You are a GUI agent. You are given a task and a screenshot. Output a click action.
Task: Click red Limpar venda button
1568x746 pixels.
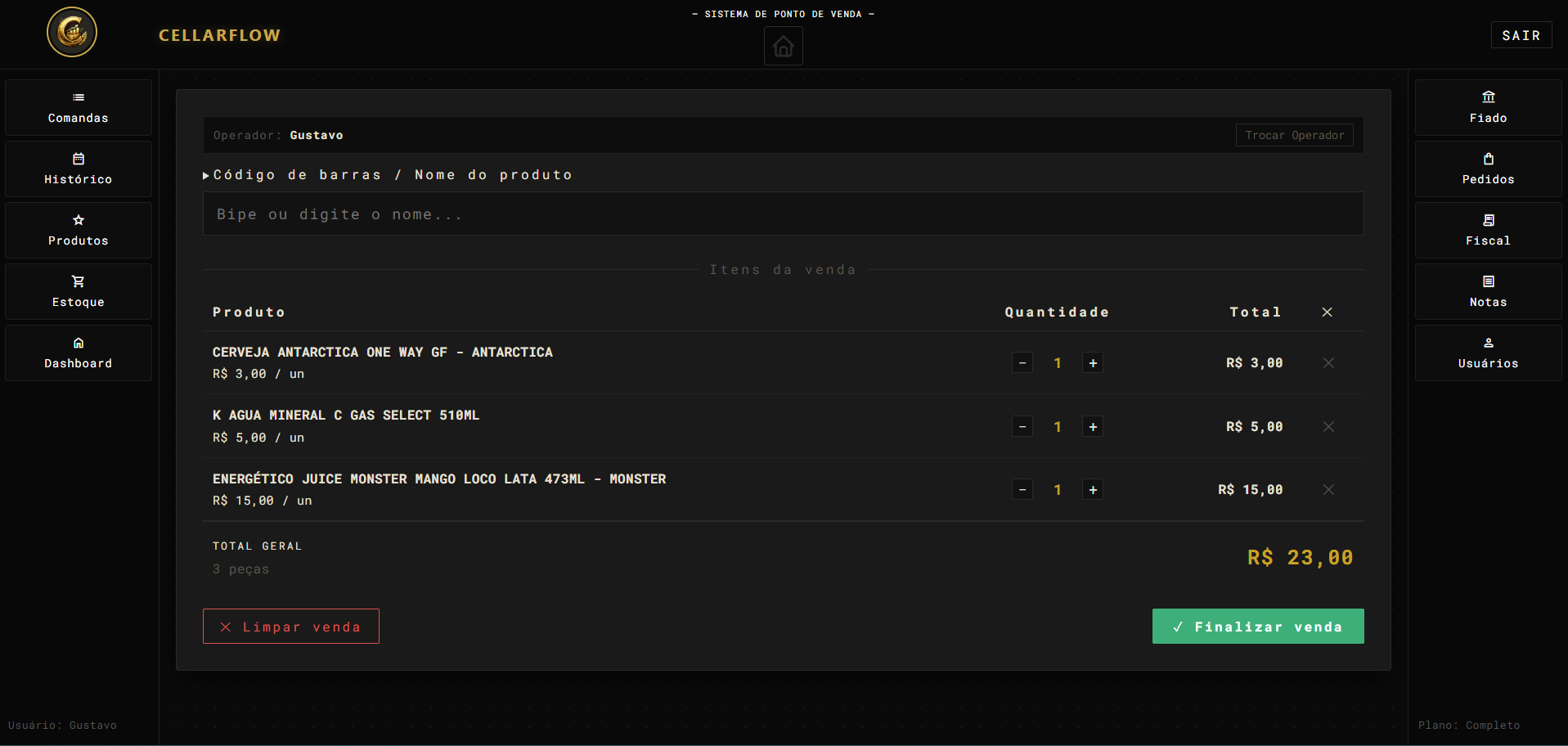tap(291, 627)
